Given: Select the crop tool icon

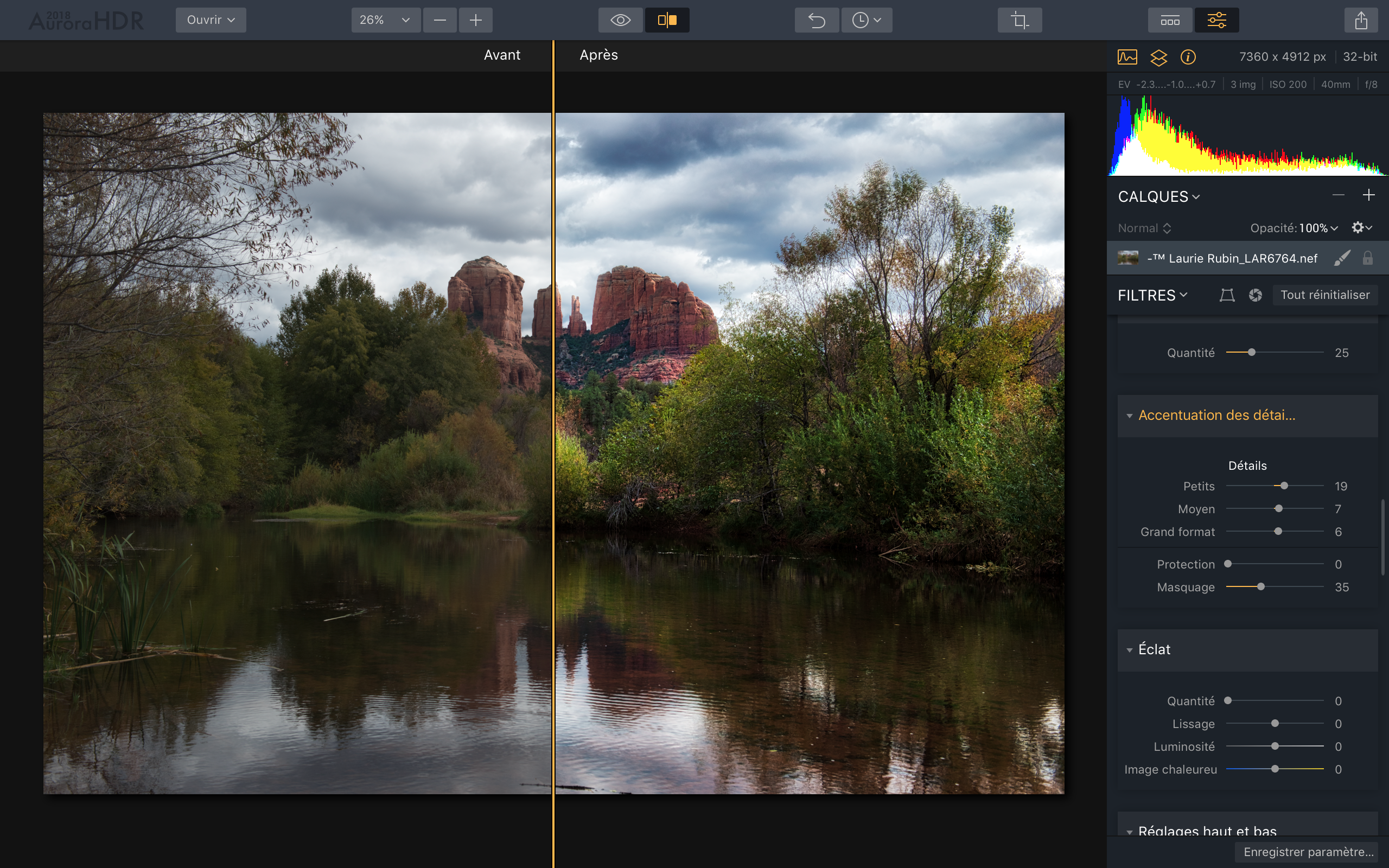Looking at the screenshot, I should click(1020, 20).
